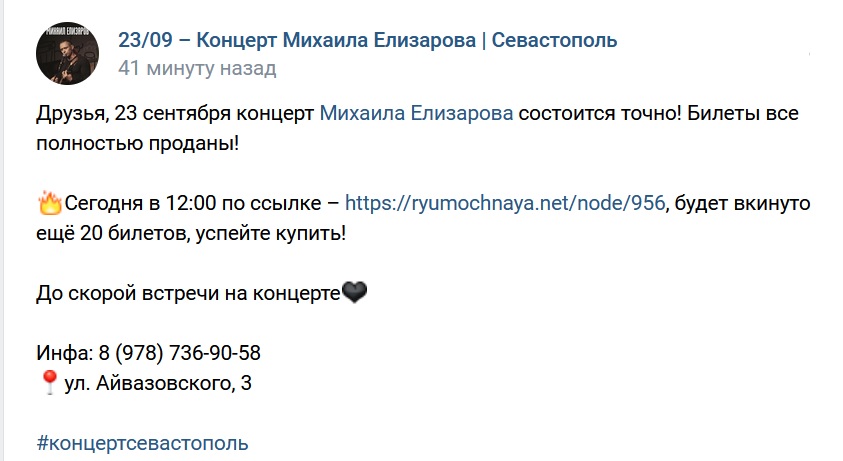Image resolution: width=843 pixels, height=461 pixels.
Task: Click the text "Друзья, 23 сентября концерт"
Action: [175, 114]
